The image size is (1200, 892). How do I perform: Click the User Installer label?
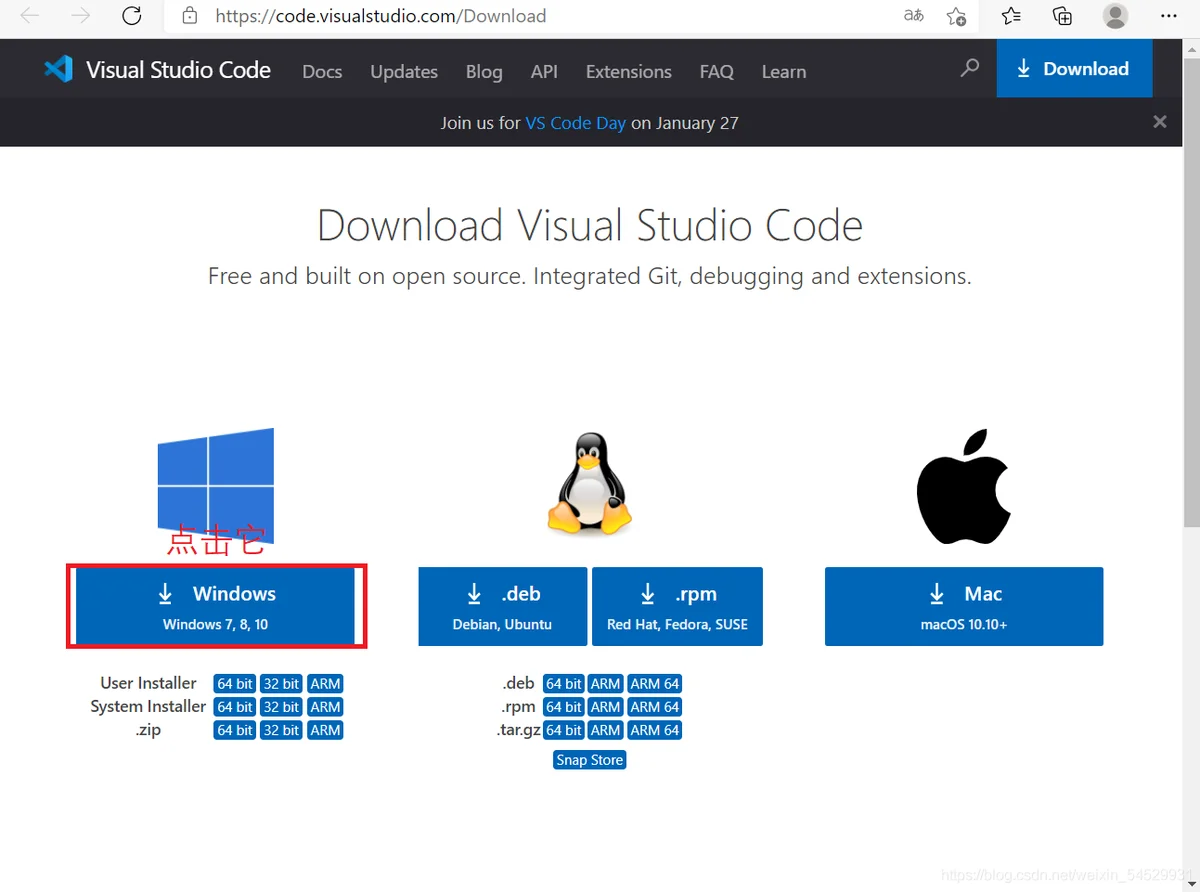[148, 683]
